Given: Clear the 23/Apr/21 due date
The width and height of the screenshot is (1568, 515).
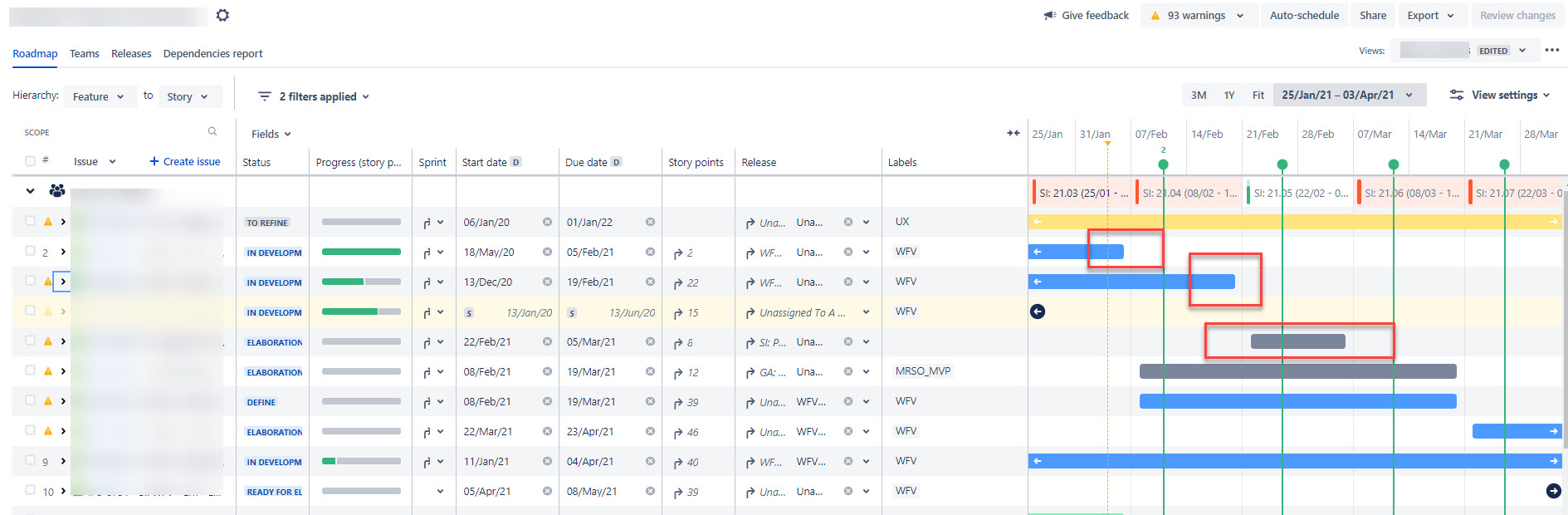Looking at the screenshot, I should click(650, 431).
